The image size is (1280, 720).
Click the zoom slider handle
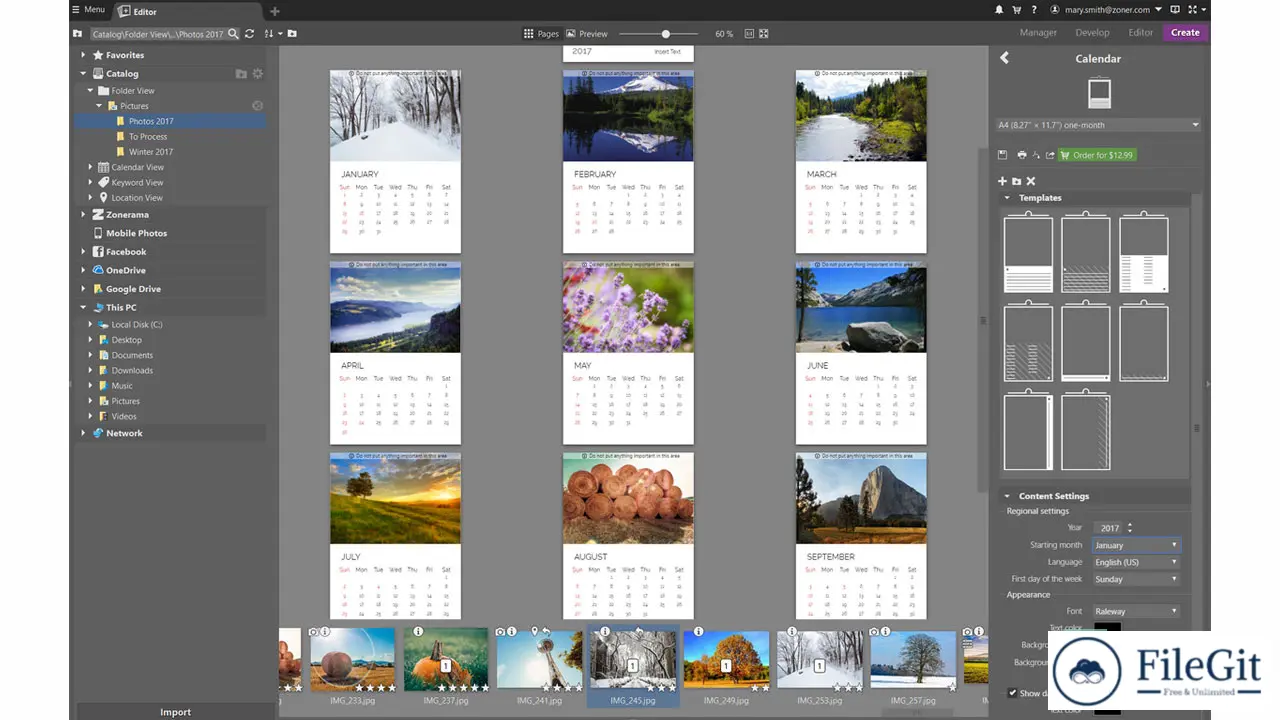(x=666, y=34)
